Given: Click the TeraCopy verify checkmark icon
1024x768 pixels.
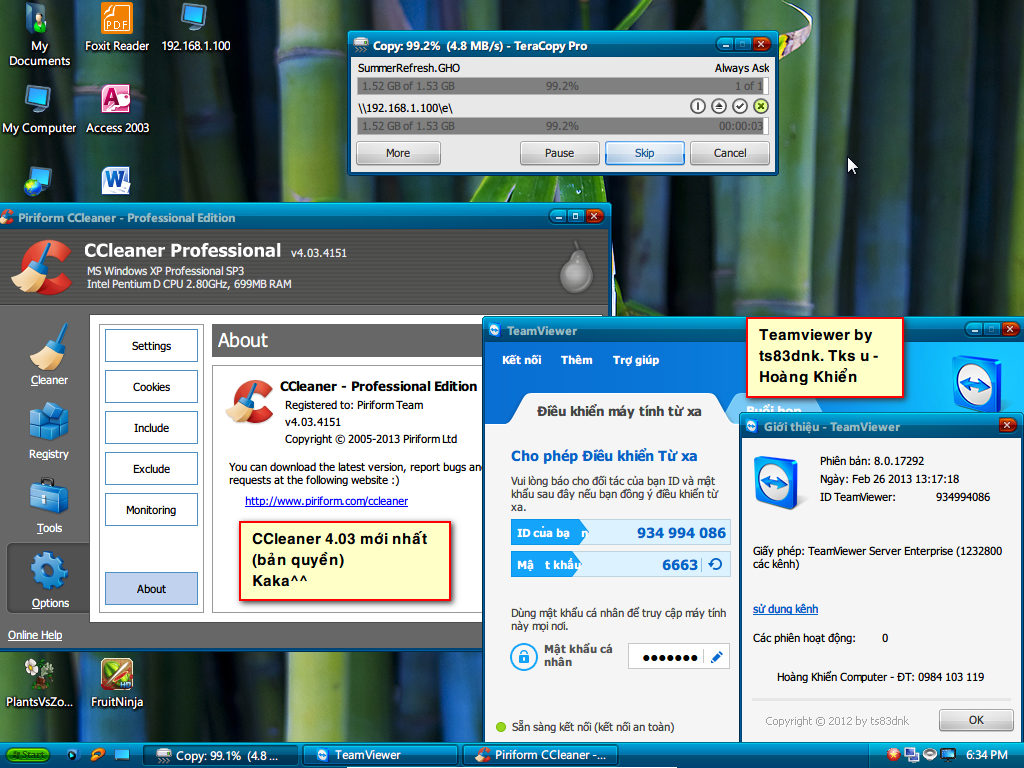Looking at the screenshot, I should [x=739, y=106].
